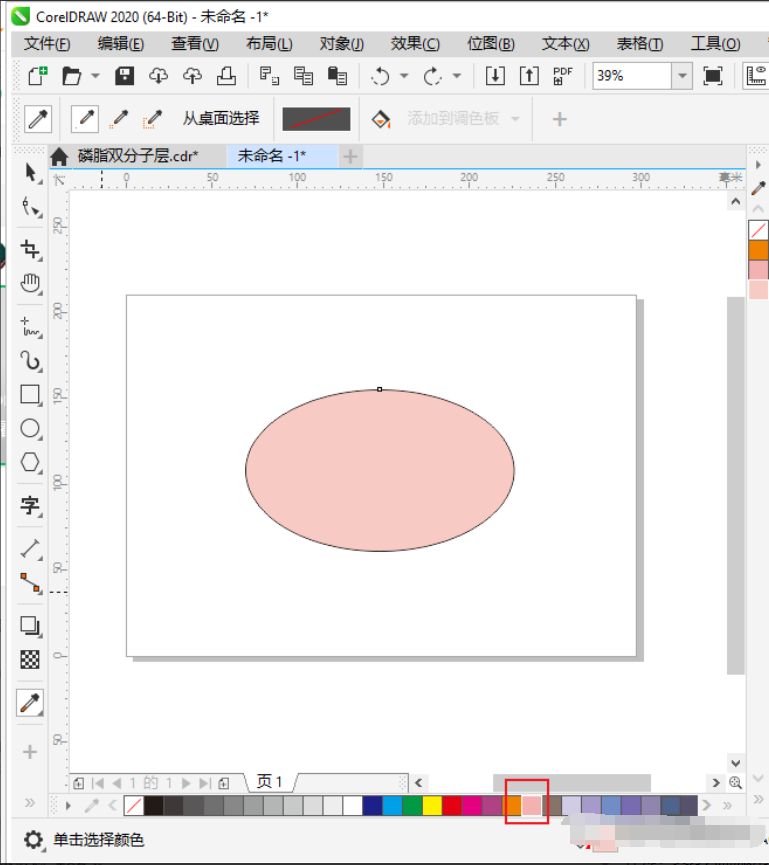
Task: Select the Artistic Media tool
Action: 31,361
